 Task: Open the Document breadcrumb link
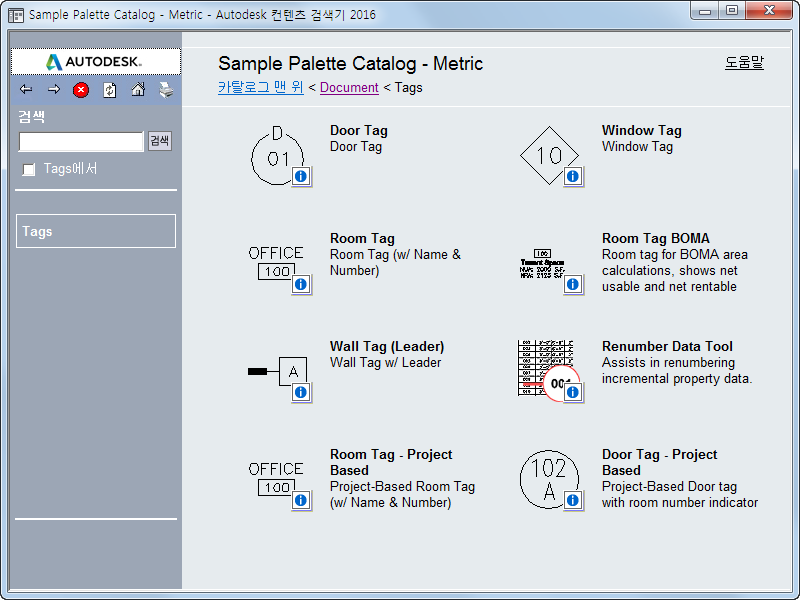(349, 88)
